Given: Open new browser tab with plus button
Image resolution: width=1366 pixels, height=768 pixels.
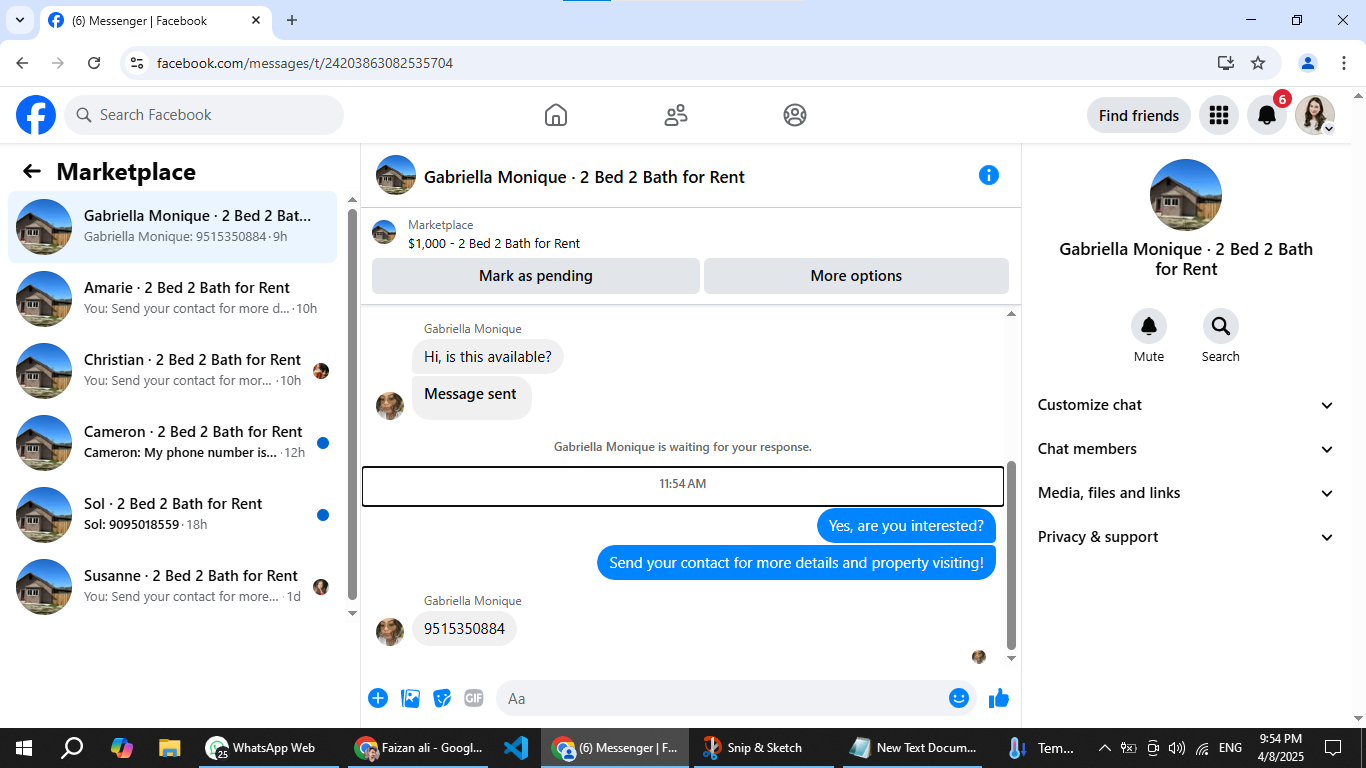Looking at the screenshot, I should pyautogui.click(x=292, y=20).
